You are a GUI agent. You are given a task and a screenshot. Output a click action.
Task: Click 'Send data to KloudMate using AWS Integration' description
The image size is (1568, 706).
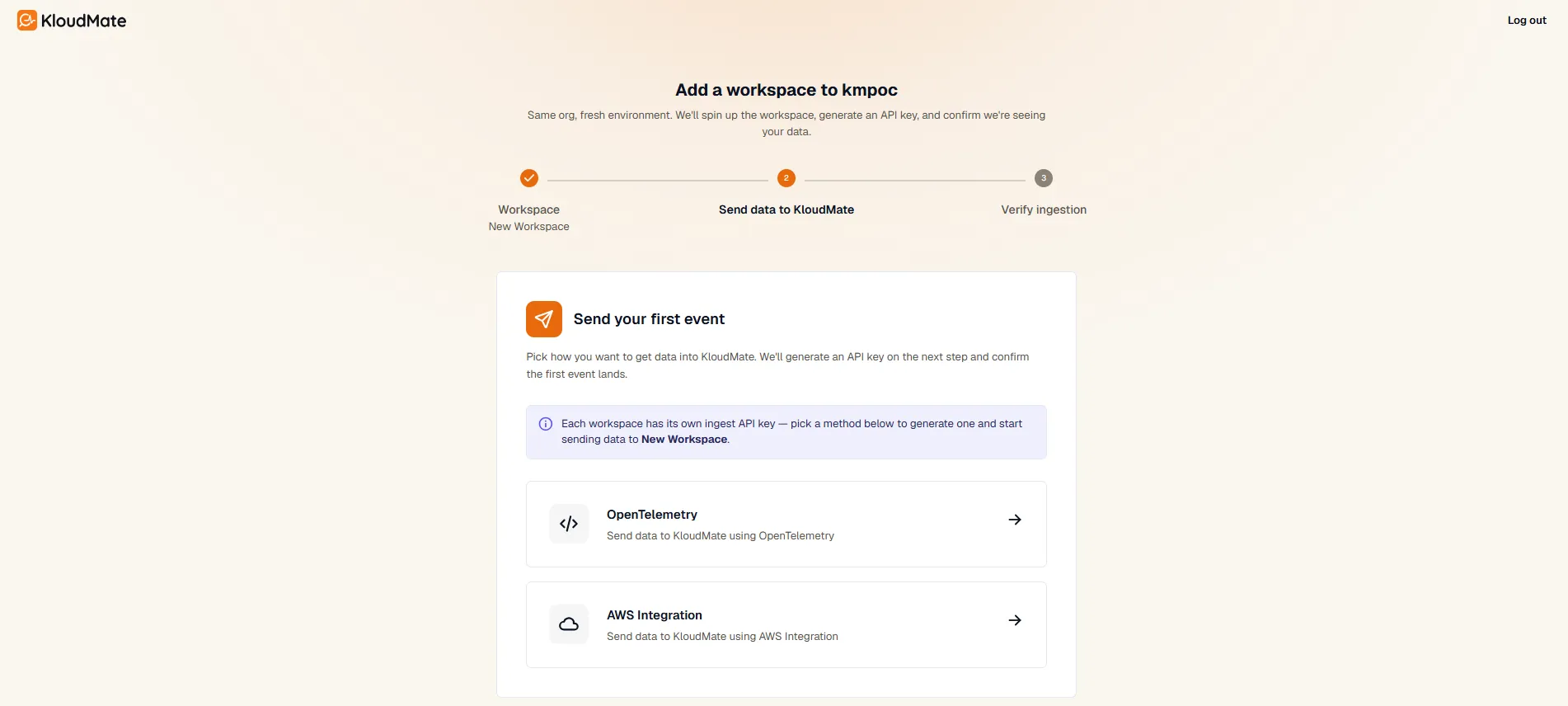point(722,637)
